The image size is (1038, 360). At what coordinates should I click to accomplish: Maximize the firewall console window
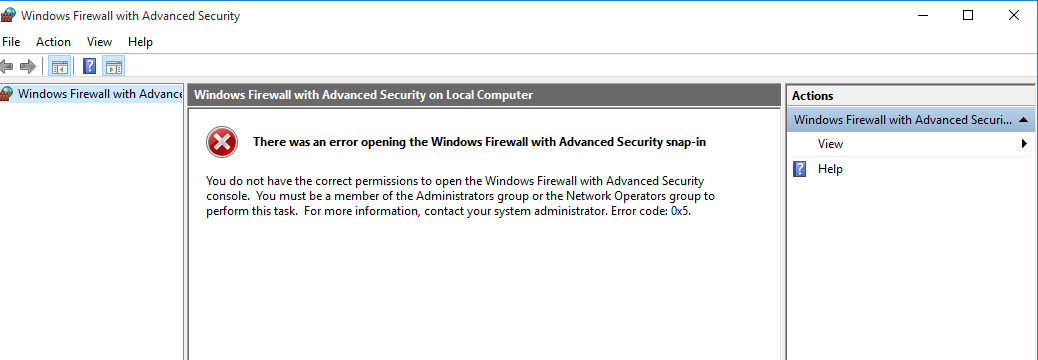coord(968,15)
